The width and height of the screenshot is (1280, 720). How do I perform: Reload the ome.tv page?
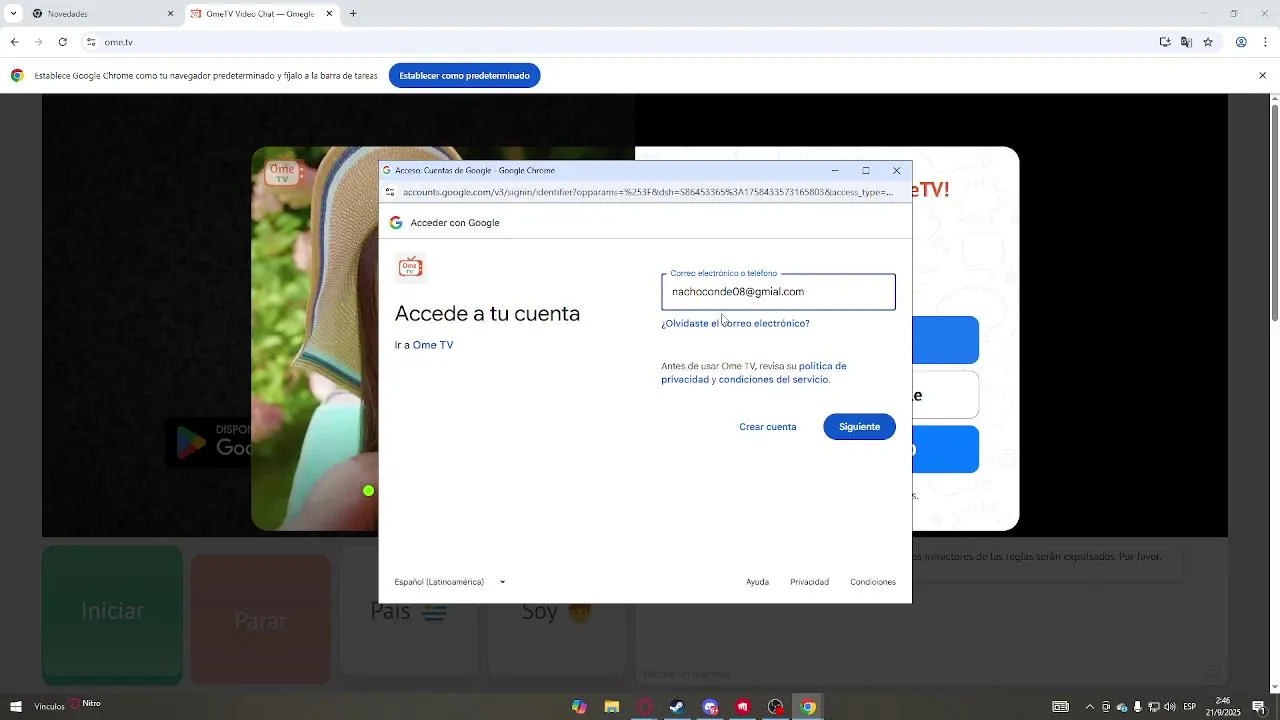click(62, 42)
